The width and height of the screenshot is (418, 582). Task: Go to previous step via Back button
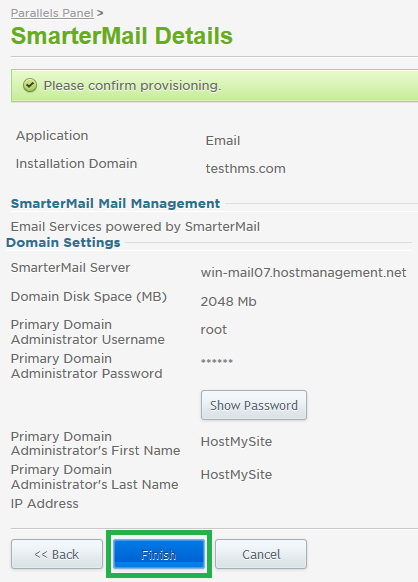point(57,554)
